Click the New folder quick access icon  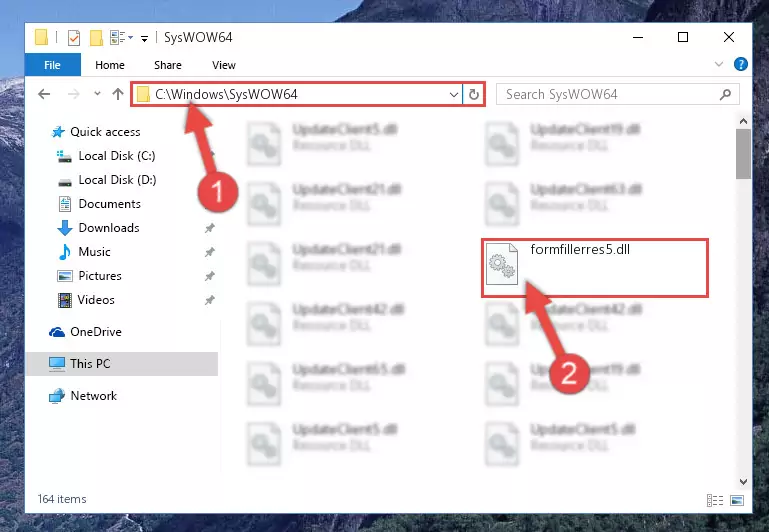[96, 38]
